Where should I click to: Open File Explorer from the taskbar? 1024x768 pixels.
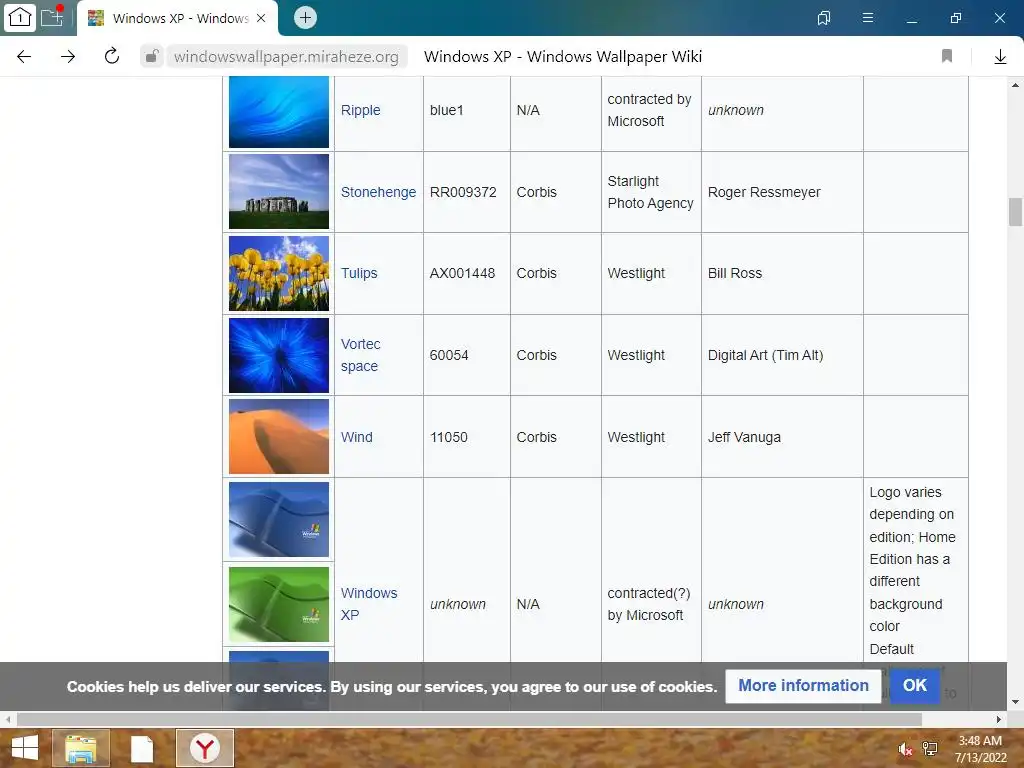click(81, 748)
